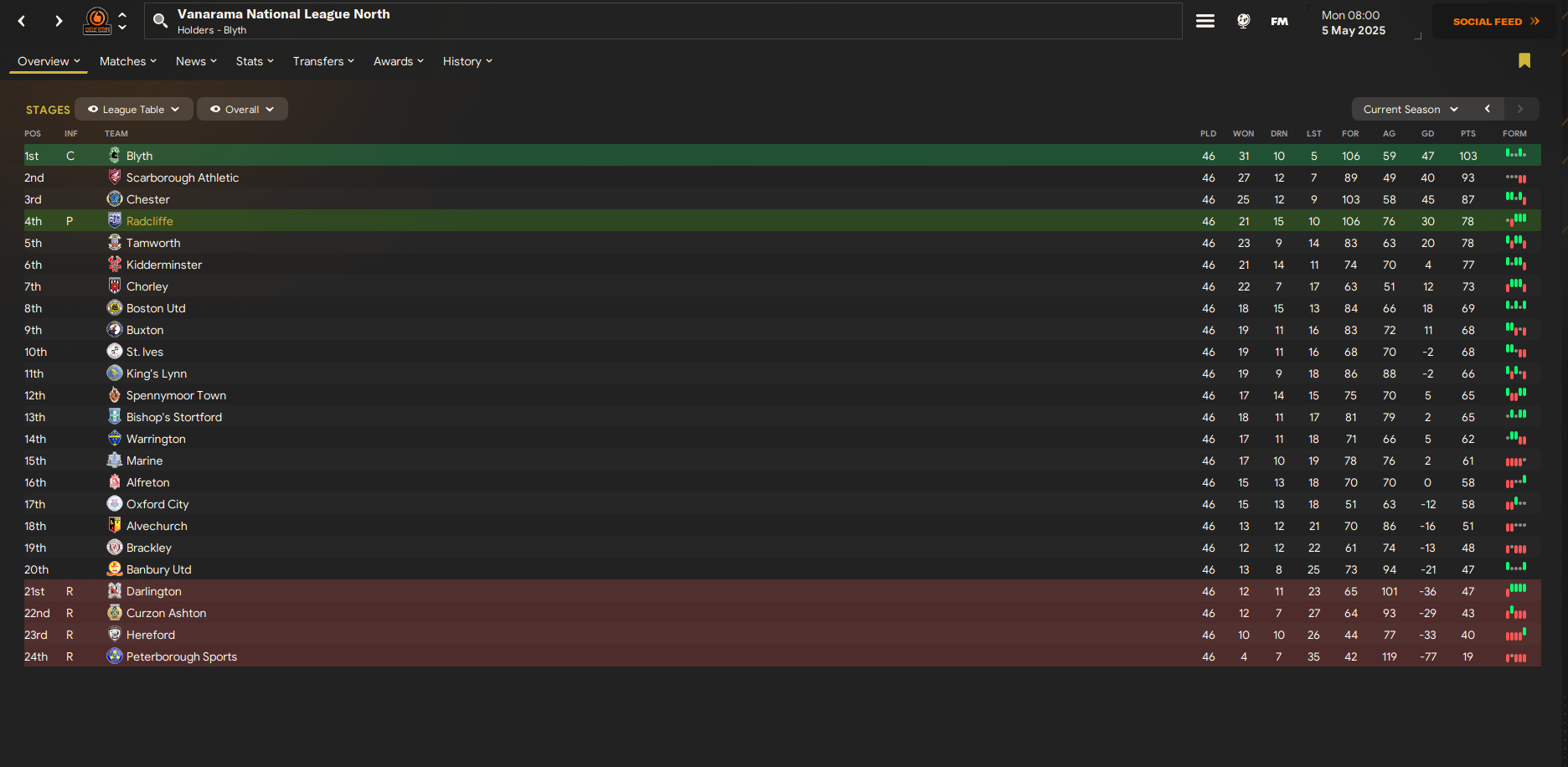The width and height of the screenshot is (1568, 767).
Task: Click the league name search field
Action: click(x=663, y=21)
